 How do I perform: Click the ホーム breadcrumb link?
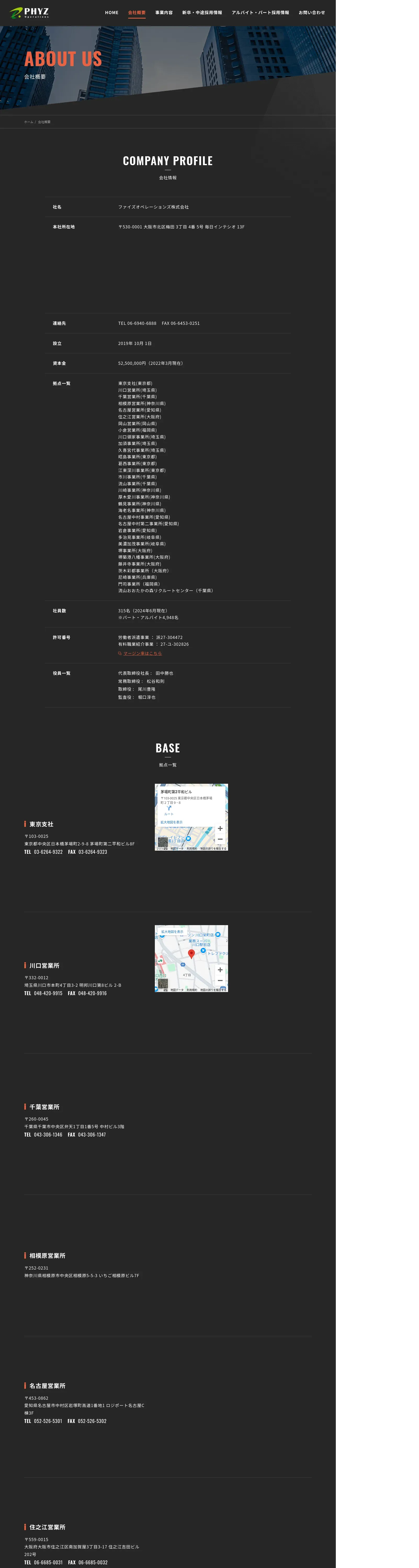click(29, 122)
